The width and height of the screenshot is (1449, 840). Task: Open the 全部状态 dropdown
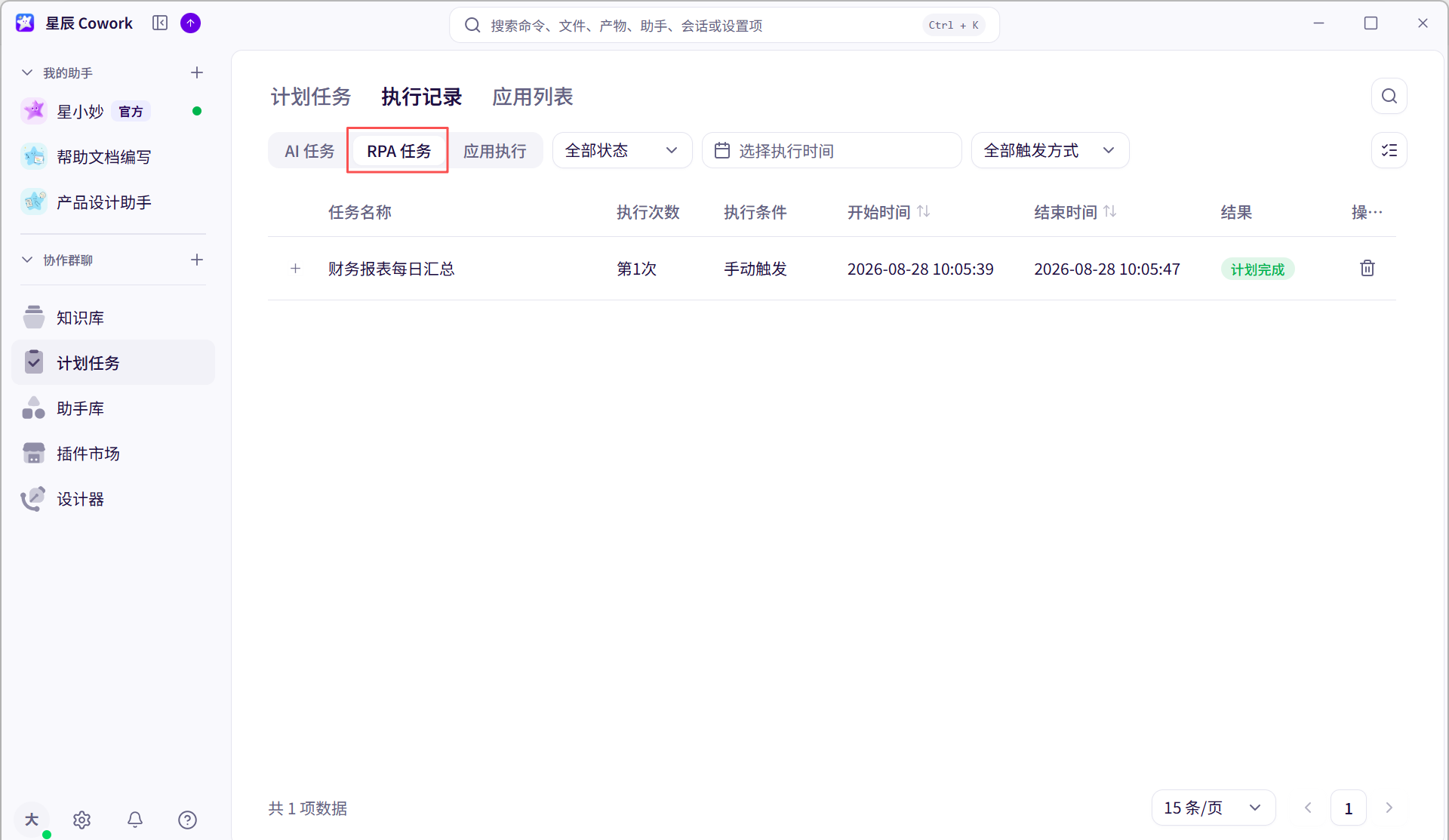point(622,150)
